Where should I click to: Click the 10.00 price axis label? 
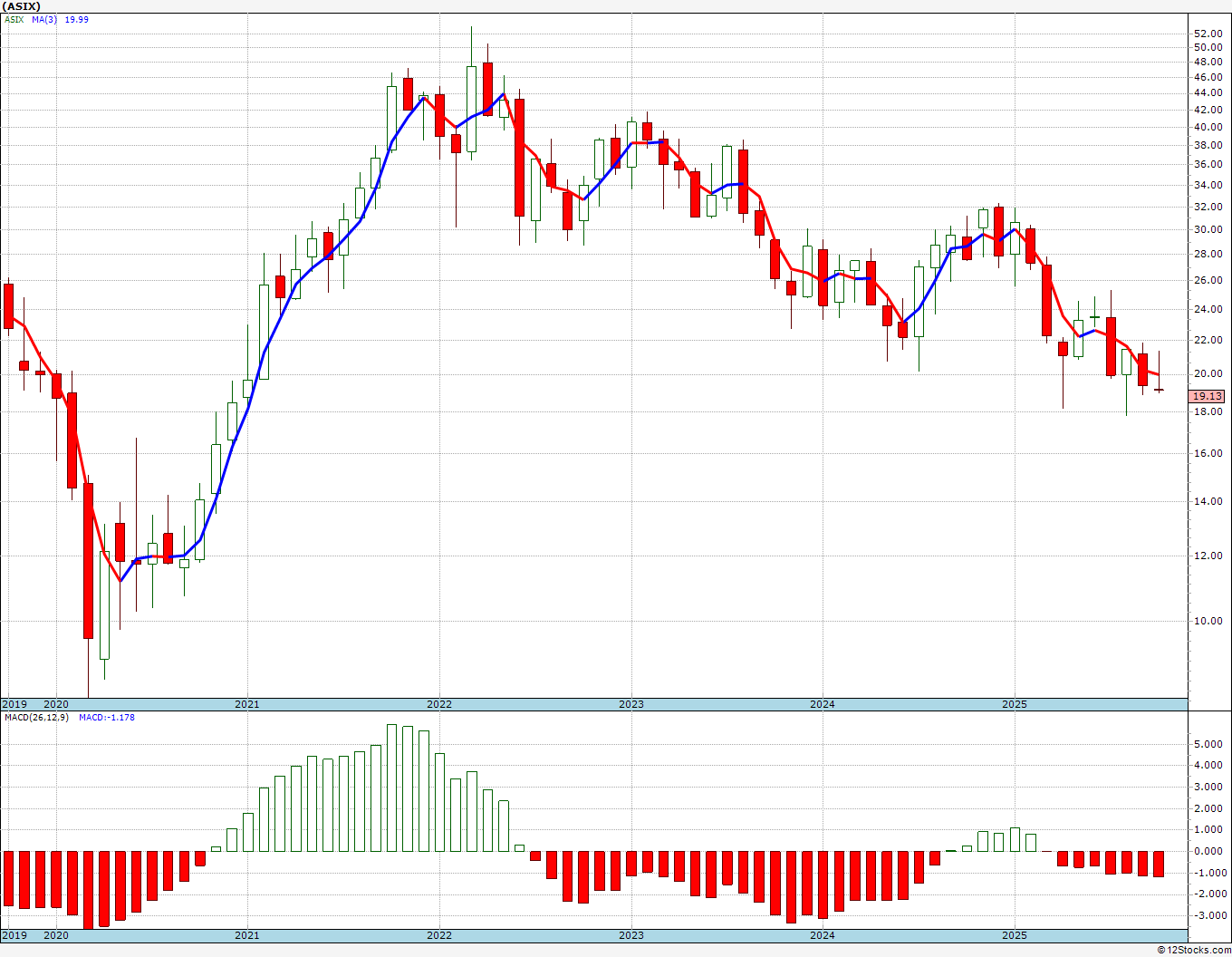pos(1208,622)
